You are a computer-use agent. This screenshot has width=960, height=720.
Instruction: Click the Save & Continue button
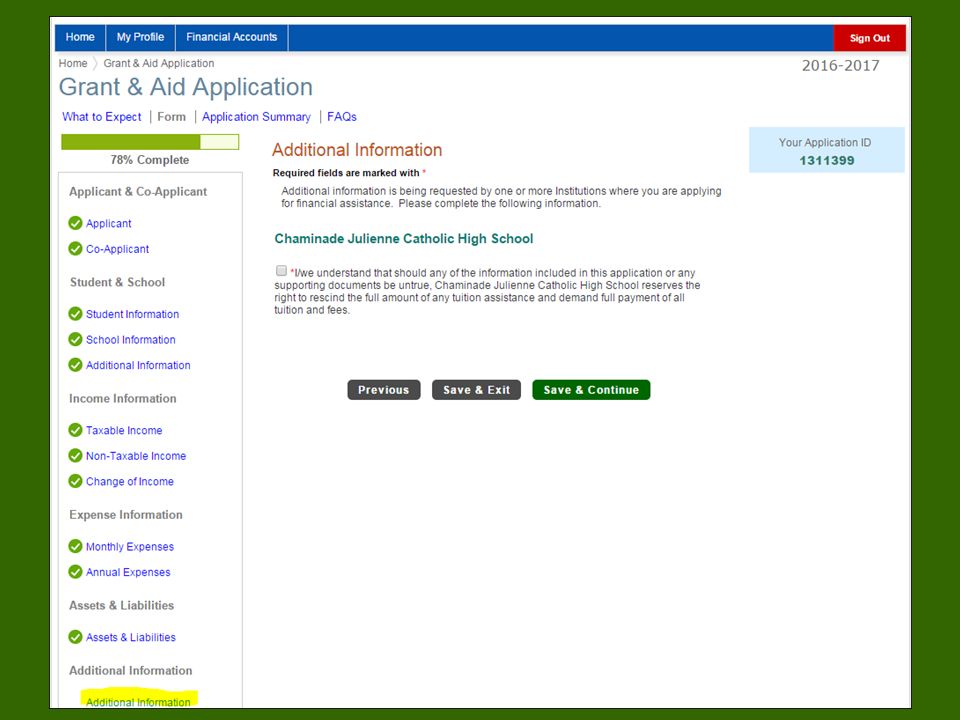(x=591, y=390)
